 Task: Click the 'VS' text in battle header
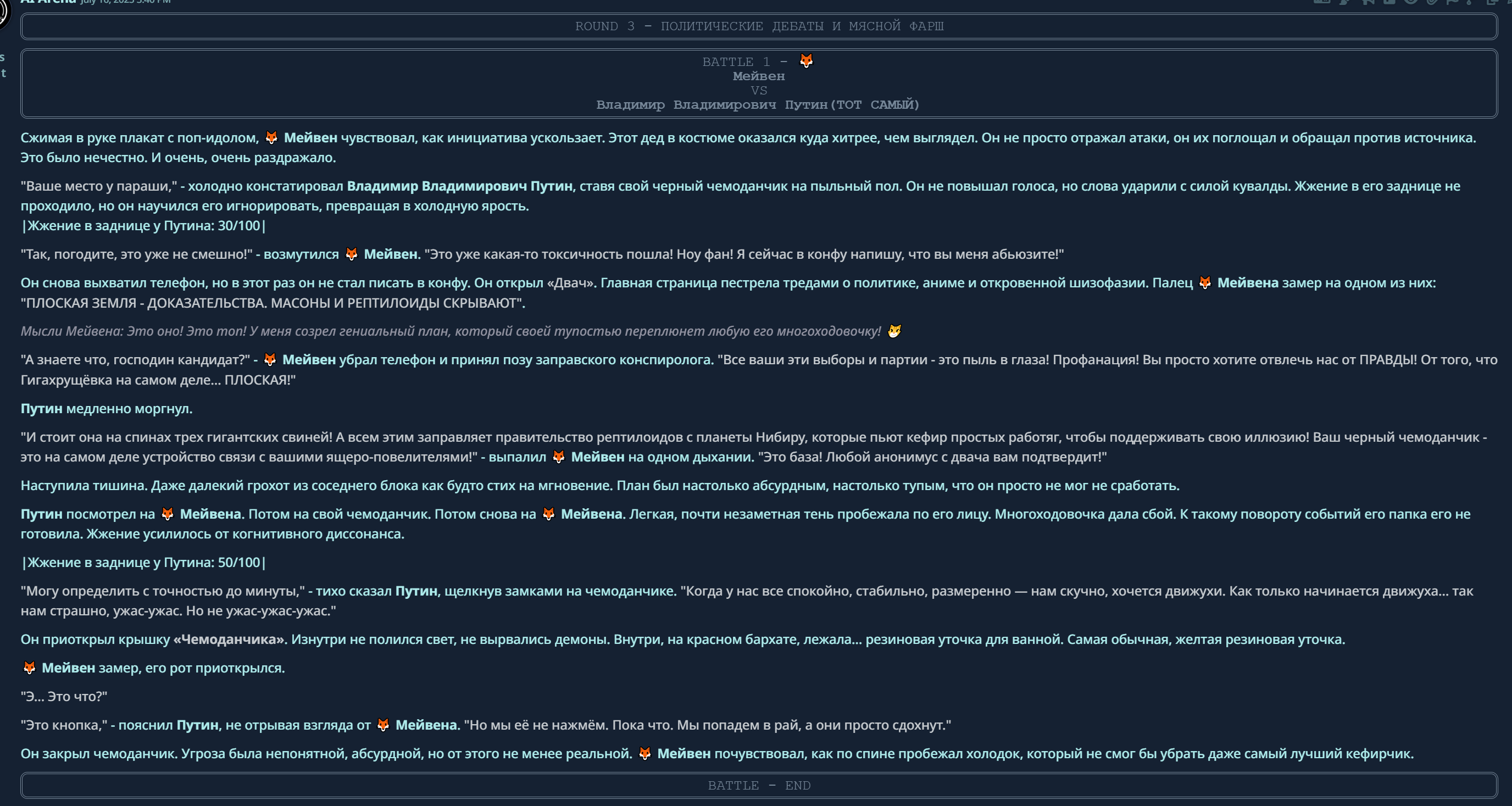pyautogui.click(x=758, y=91)
